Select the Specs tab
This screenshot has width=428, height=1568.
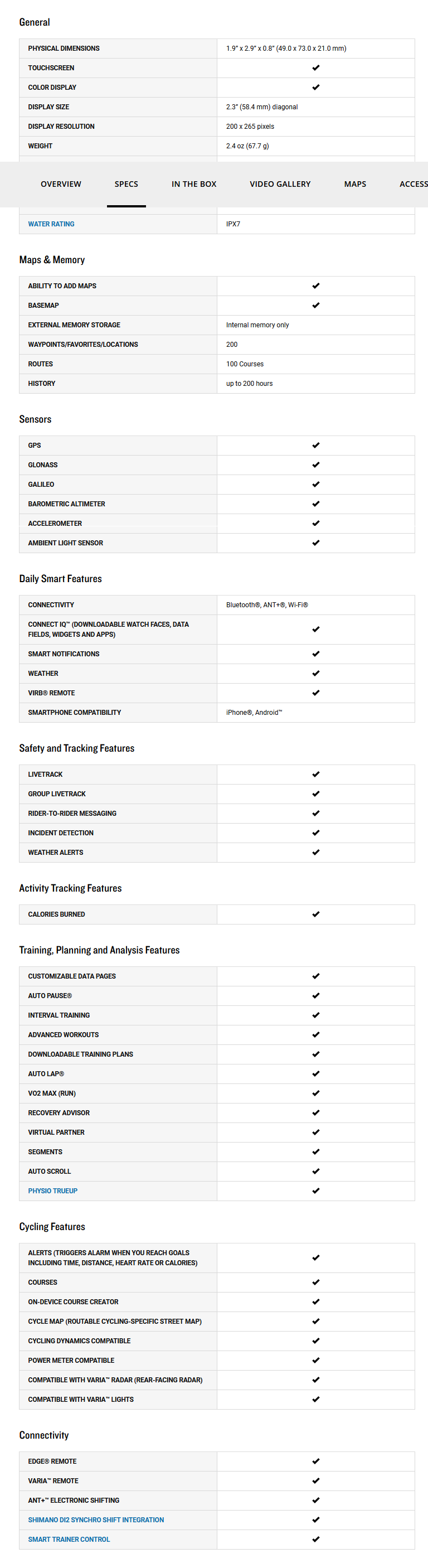[x=127, y=184]
